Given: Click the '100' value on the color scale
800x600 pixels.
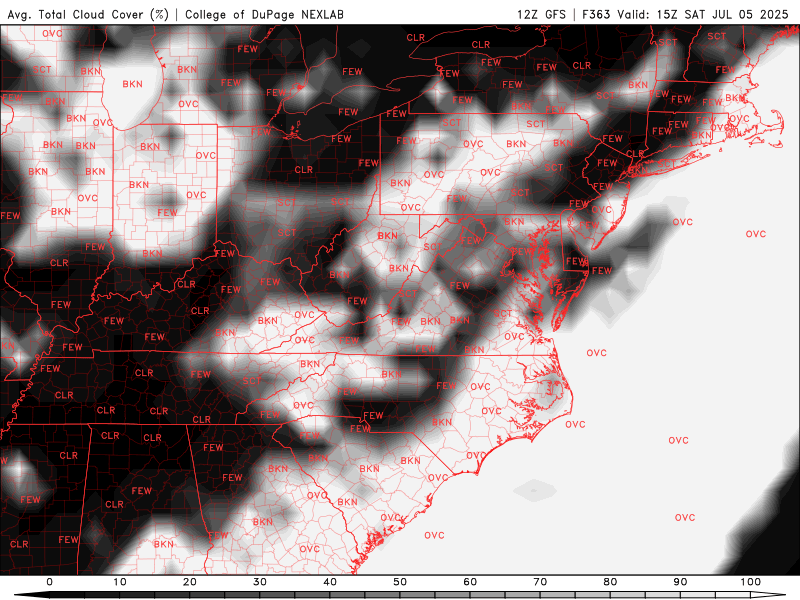Looking at the screenshot, I should [x=751, y=582].
